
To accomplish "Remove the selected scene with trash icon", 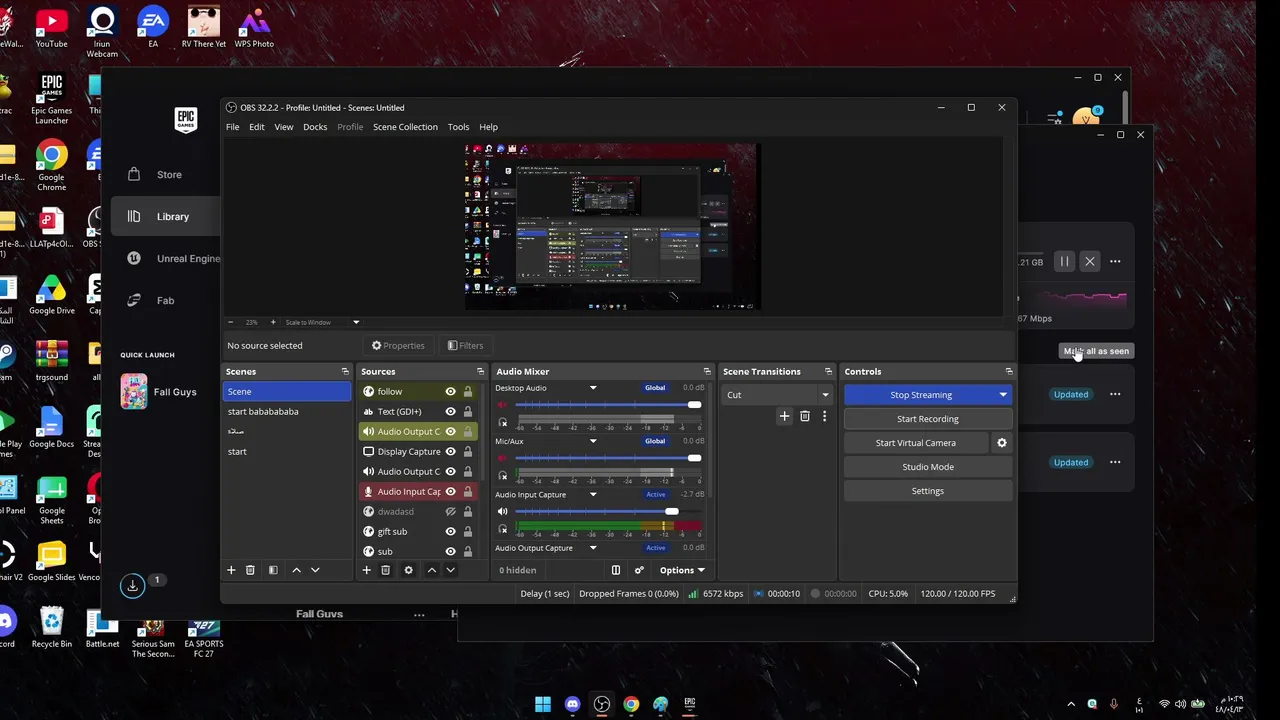I will tap(250, 570).
